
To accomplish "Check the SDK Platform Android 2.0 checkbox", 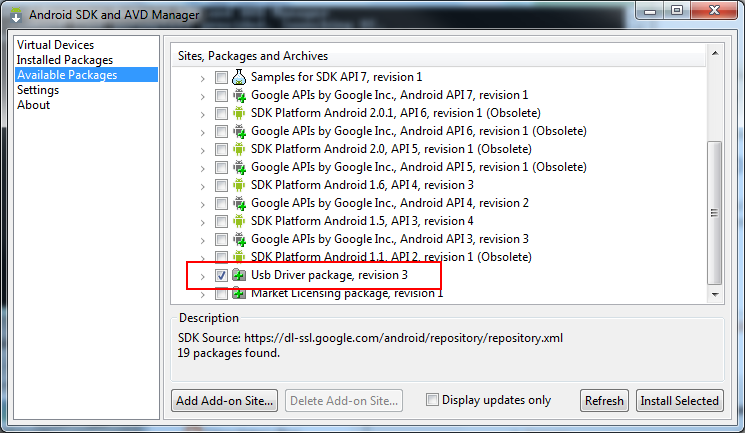I will click(x=221, y=149).
